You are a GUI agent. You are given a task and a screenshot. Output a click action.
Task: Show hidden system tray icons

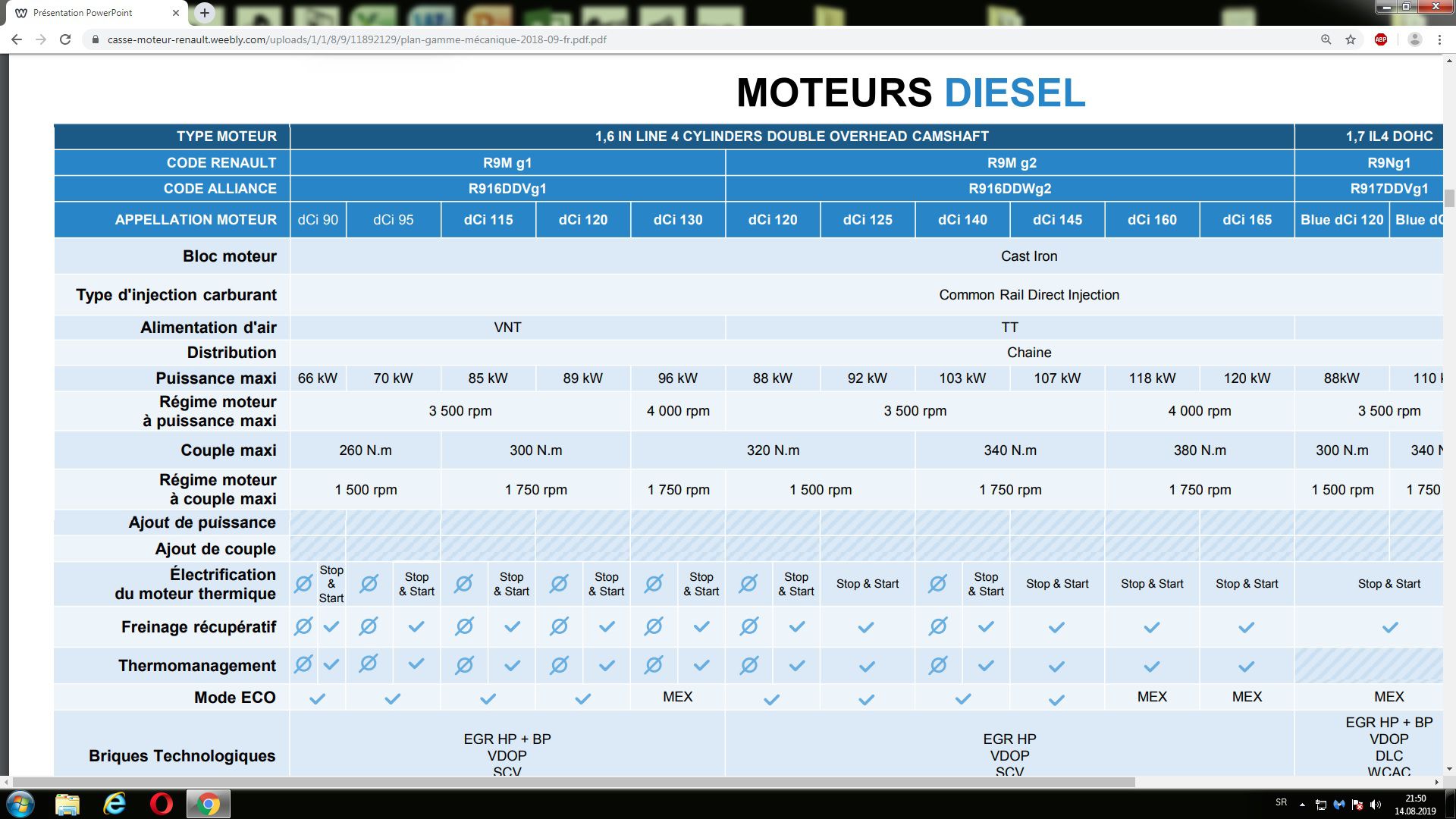pos(1302,805)
